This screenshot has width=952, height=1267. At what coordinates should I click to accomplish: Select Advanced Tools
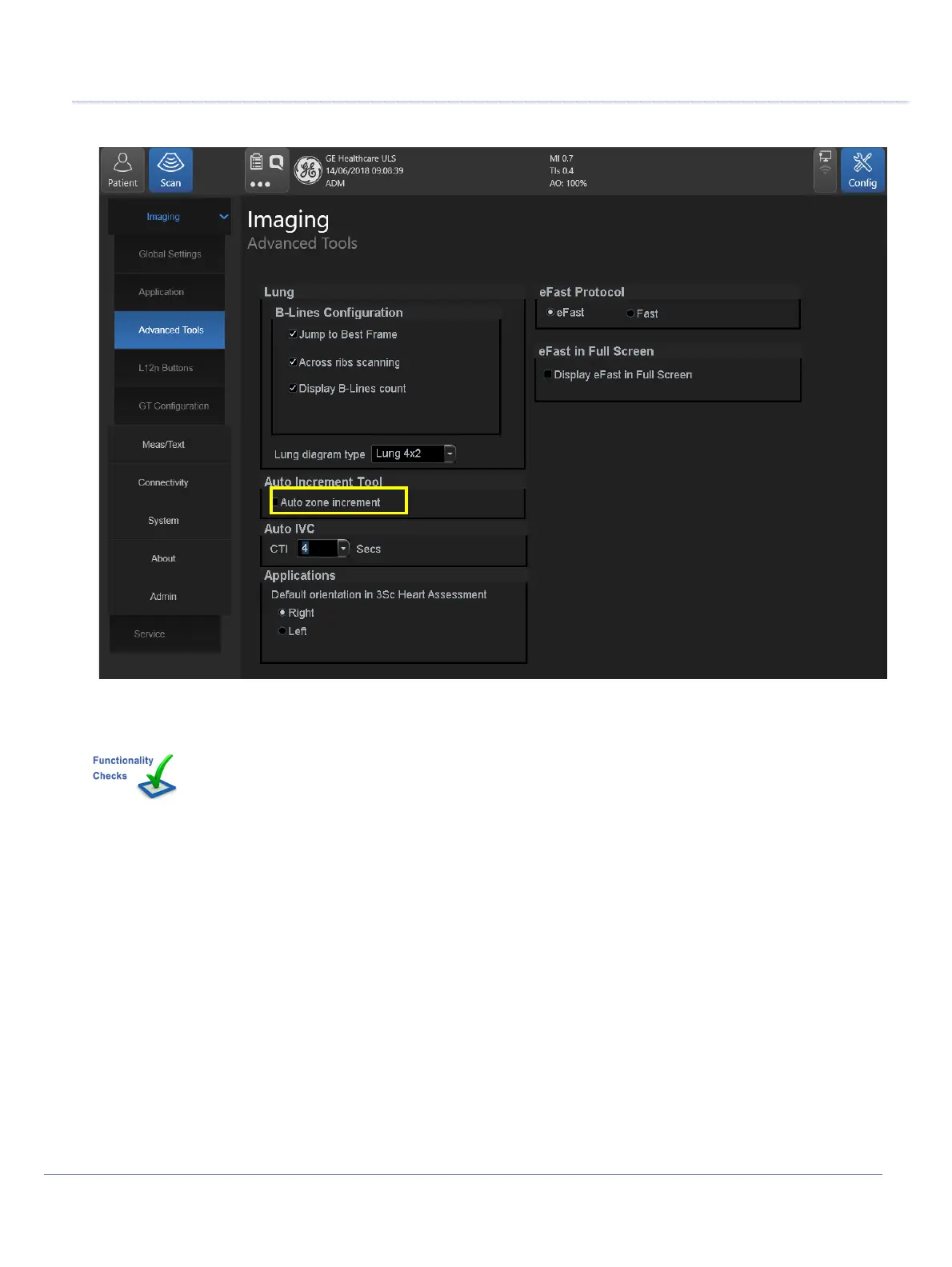(170, 330)
